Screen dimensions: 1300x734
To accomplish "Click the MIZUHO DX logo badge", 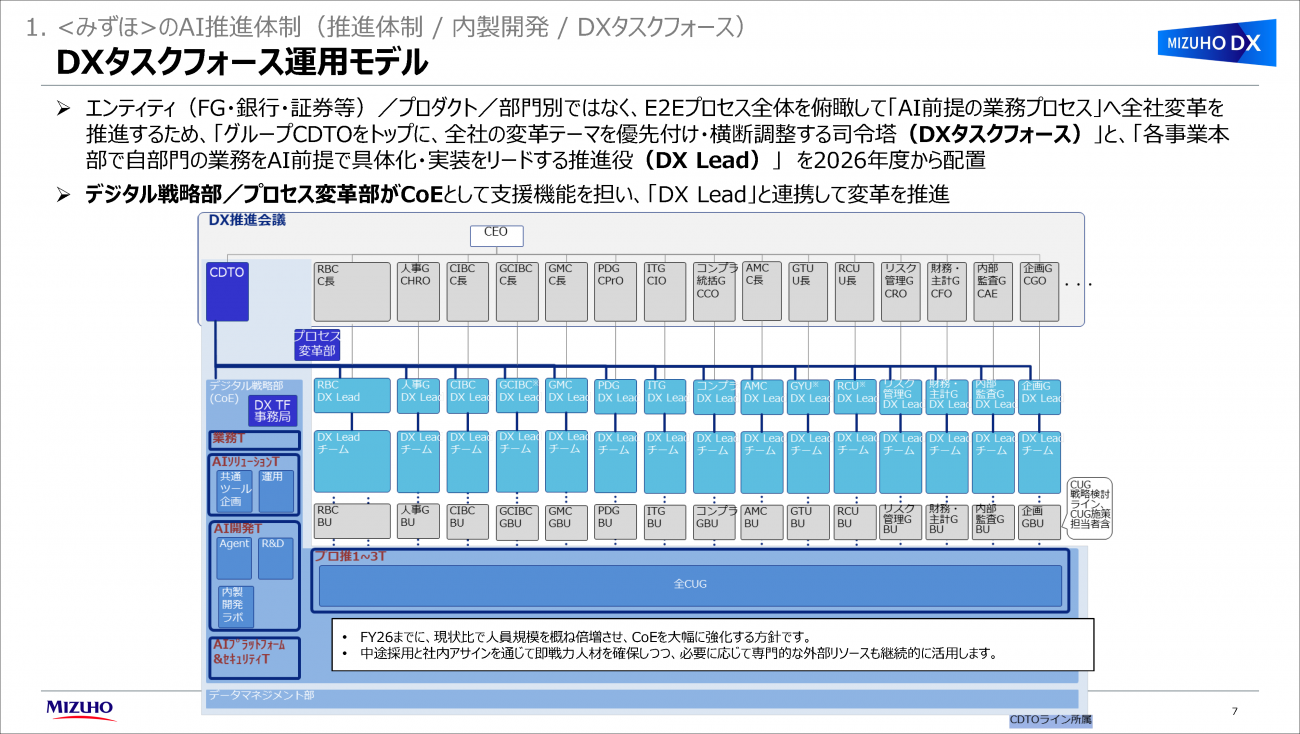I will 1216,43.
